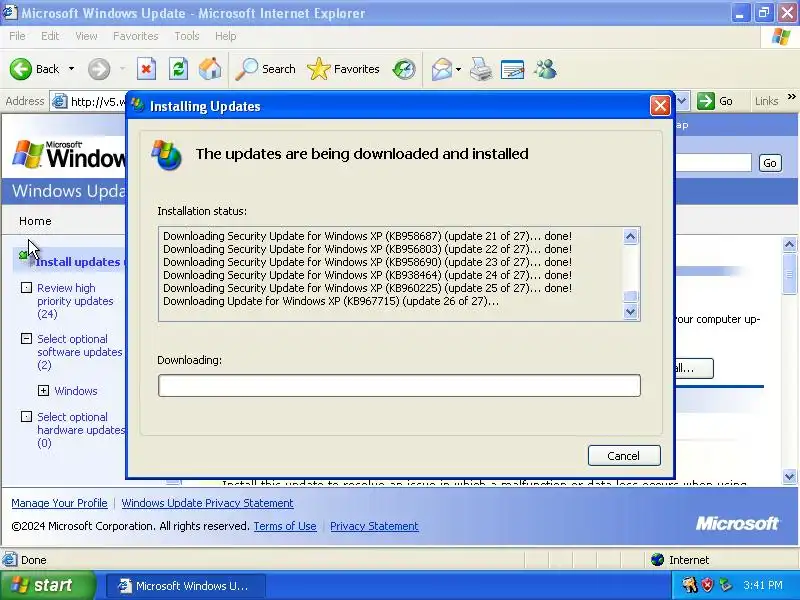Open the View menu
800x600 pixels.
tap(86, 36)
